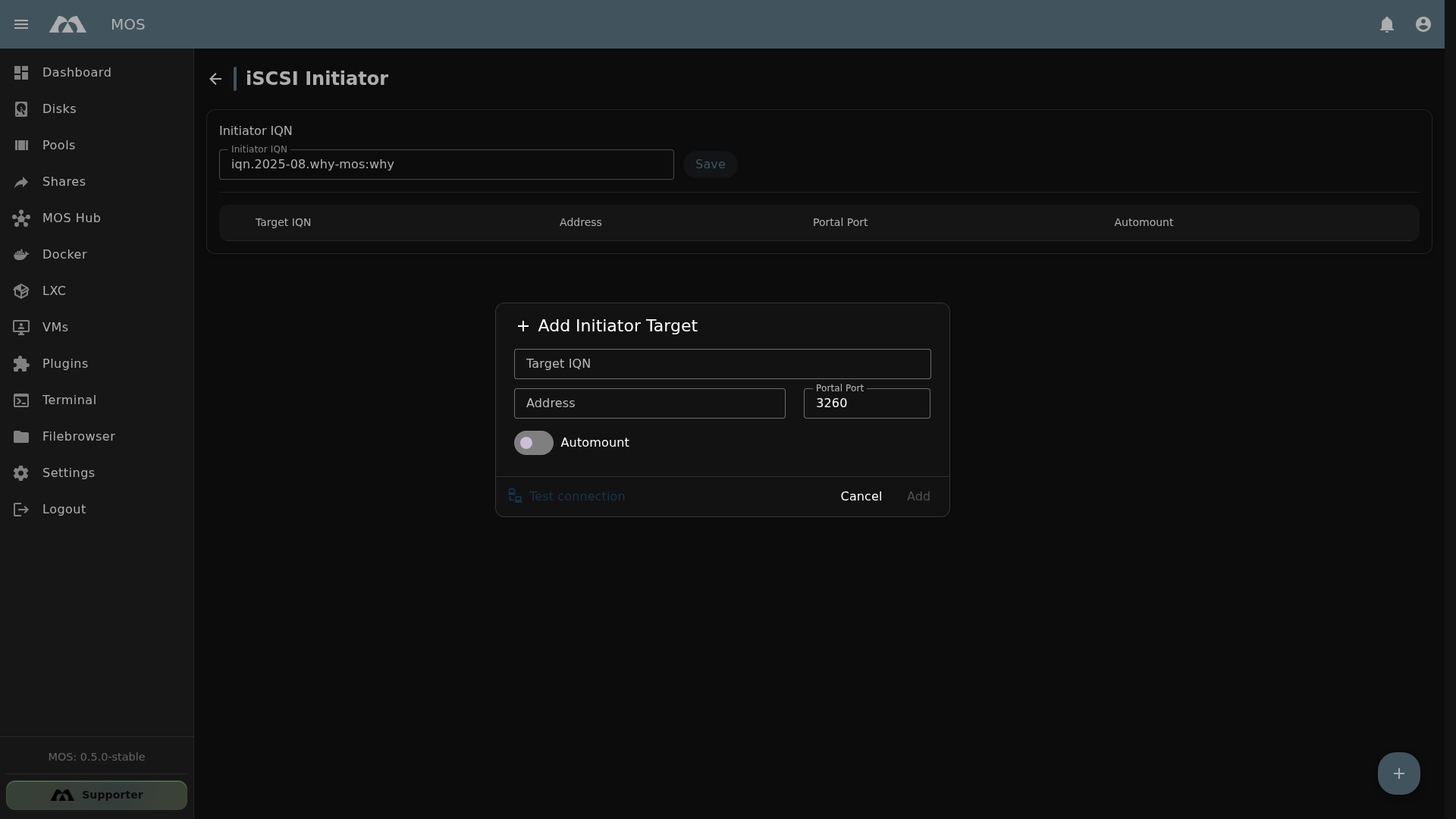Click the plus icon in dialog title
1456x819 pixels.
coord(523,326)
